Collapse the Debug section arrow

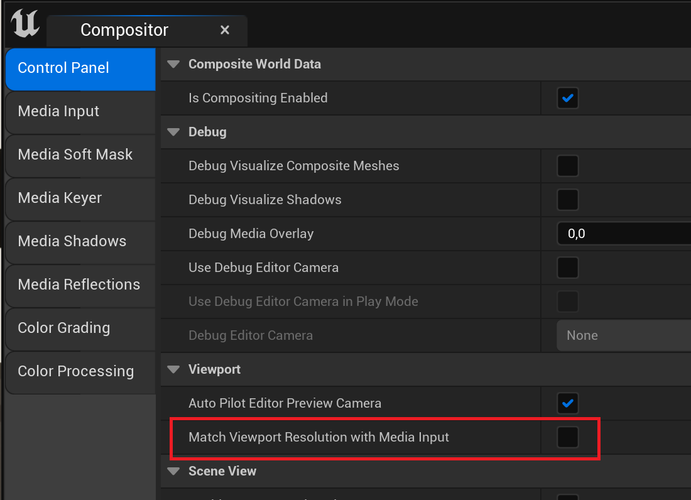(x=175, y=132)
